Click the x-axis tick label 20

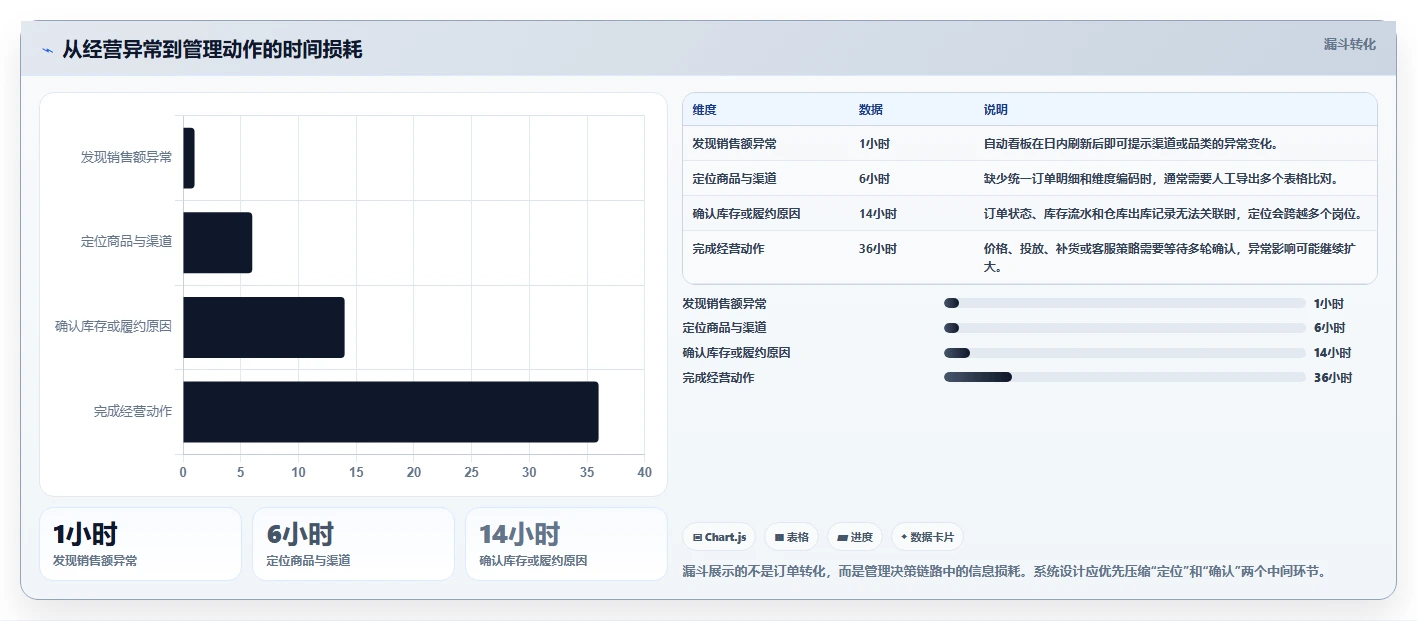pyautogui.click(x=413, y=473)
